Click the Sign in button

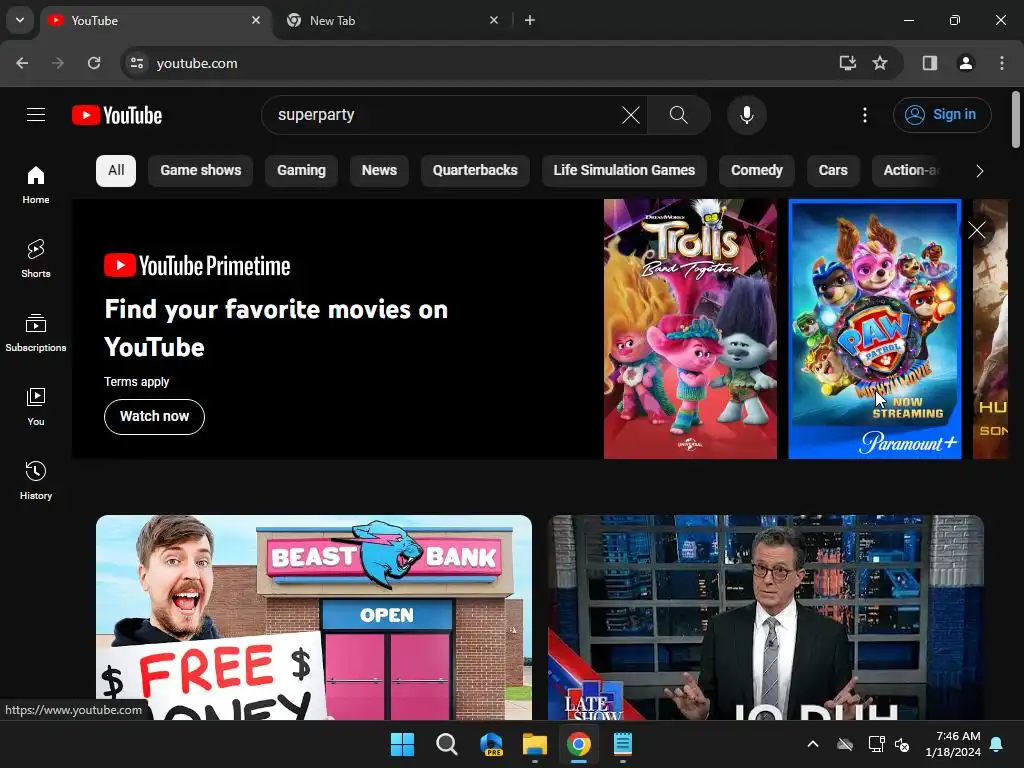tap(942, 115)
